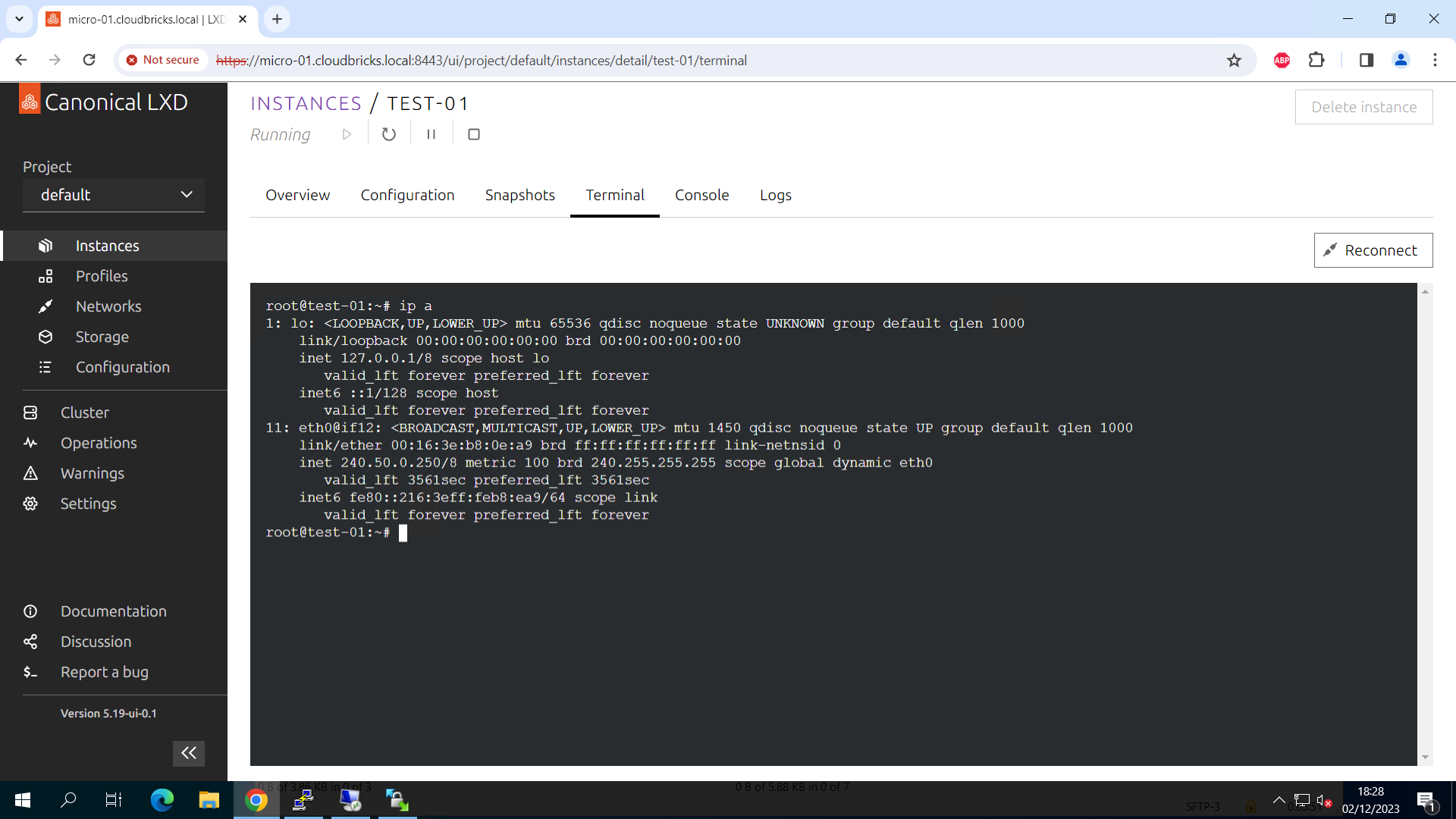Toggle instance pause button
The width and height of the screenshot is (1456, 819).
(x=429, y=134)
